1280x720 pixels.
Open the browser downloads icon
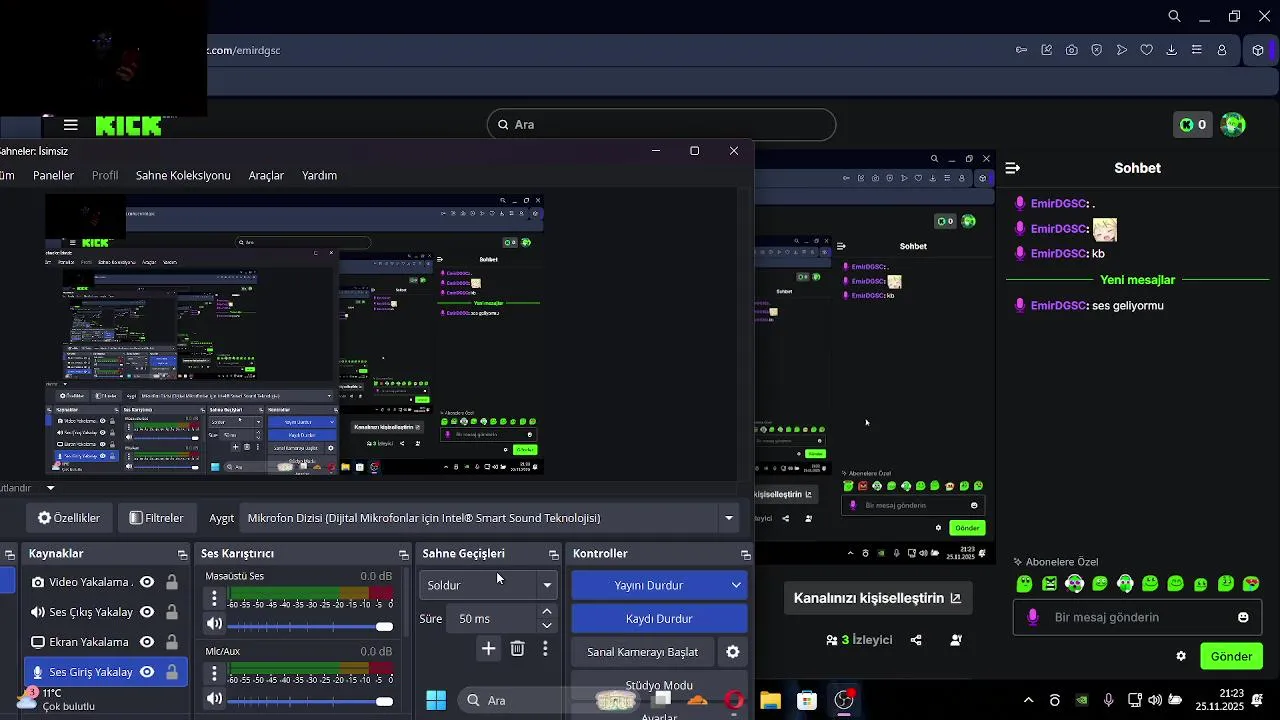tap(1171, 50)
